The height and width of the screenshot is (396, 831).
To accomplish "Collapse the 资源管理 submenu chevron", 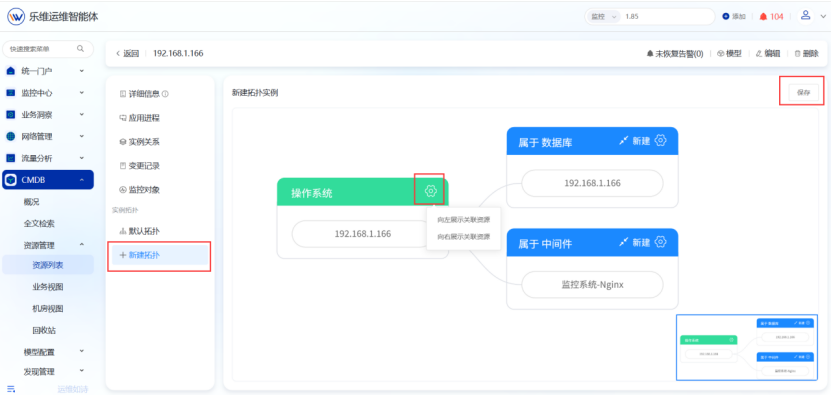I will 82,244.
